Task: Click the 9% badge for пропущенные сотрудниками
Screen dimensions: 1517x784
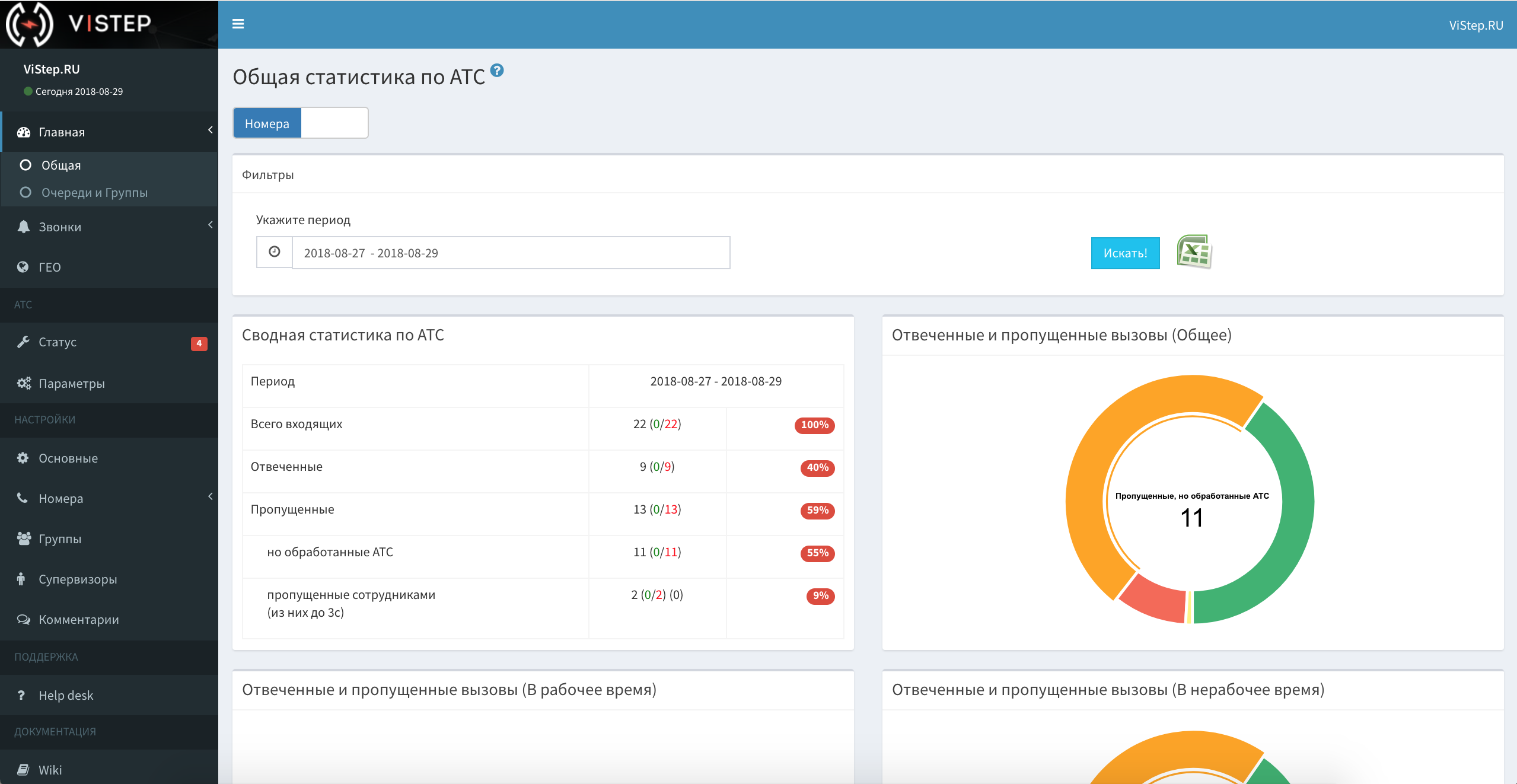Action: tap(820, 595)
